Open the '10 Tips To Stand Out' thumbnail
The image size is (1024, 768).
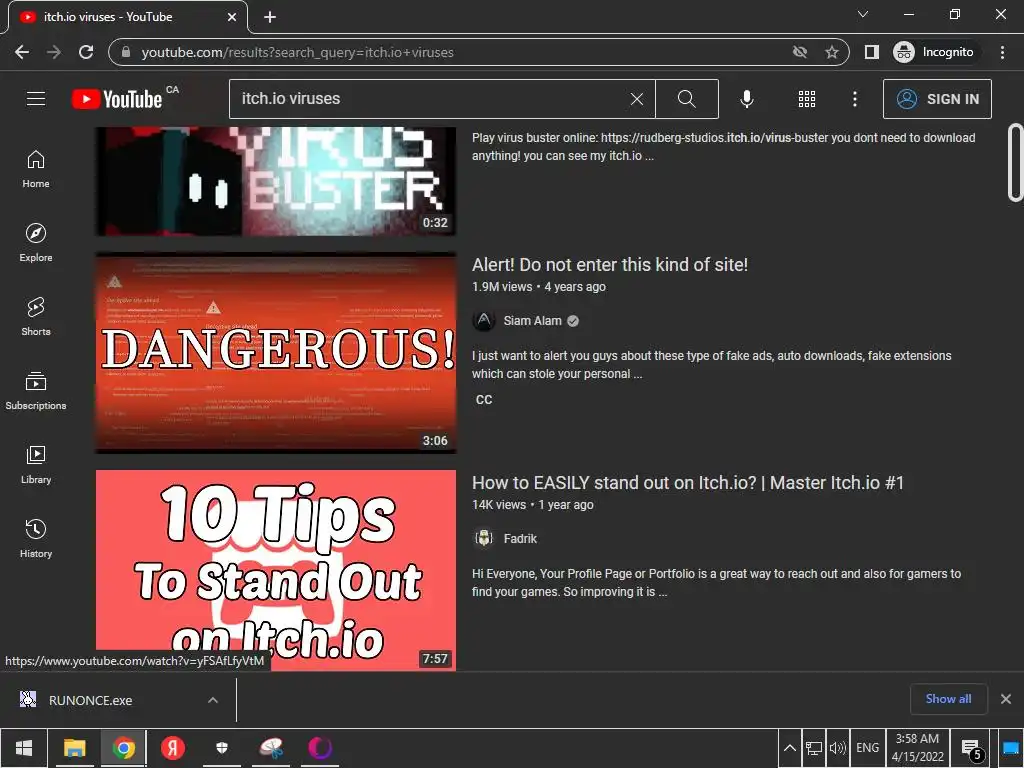coord(276,570)
